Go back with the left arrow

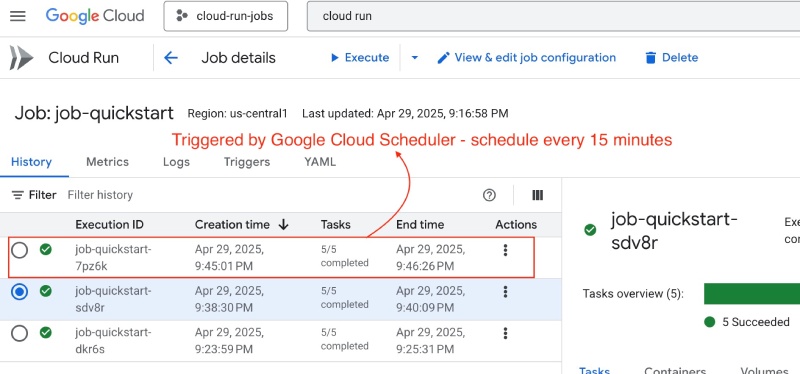171,58
